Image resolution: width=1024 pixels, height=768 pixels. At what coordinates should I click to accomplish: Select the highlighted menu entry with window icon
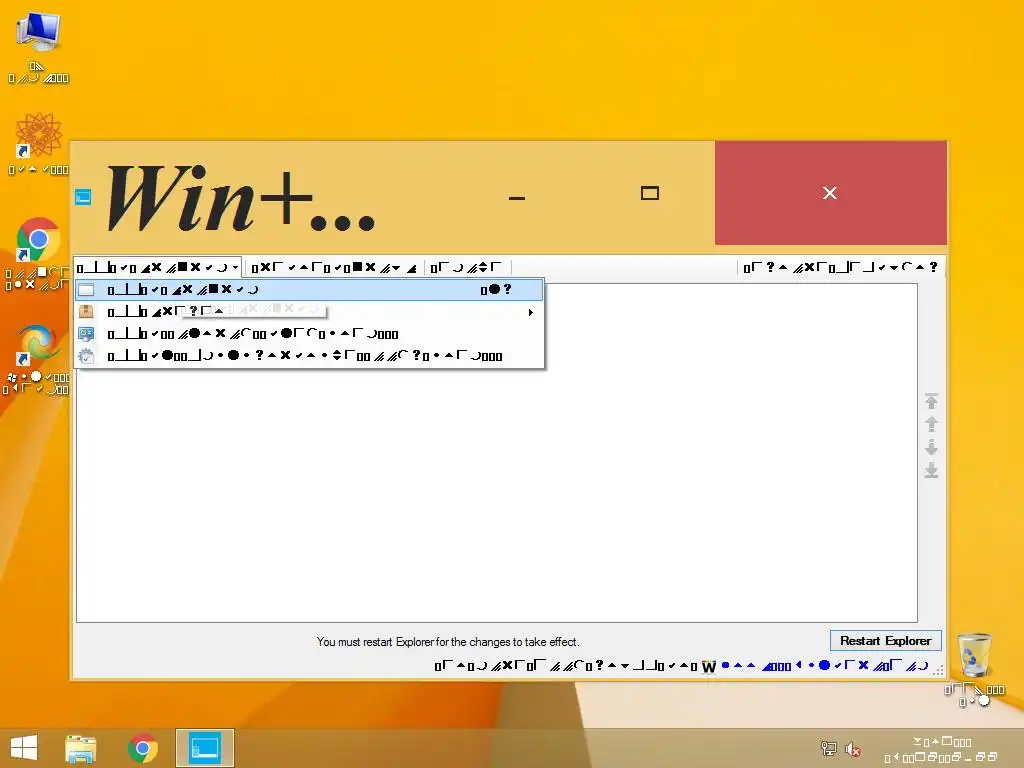coord(310,289)
